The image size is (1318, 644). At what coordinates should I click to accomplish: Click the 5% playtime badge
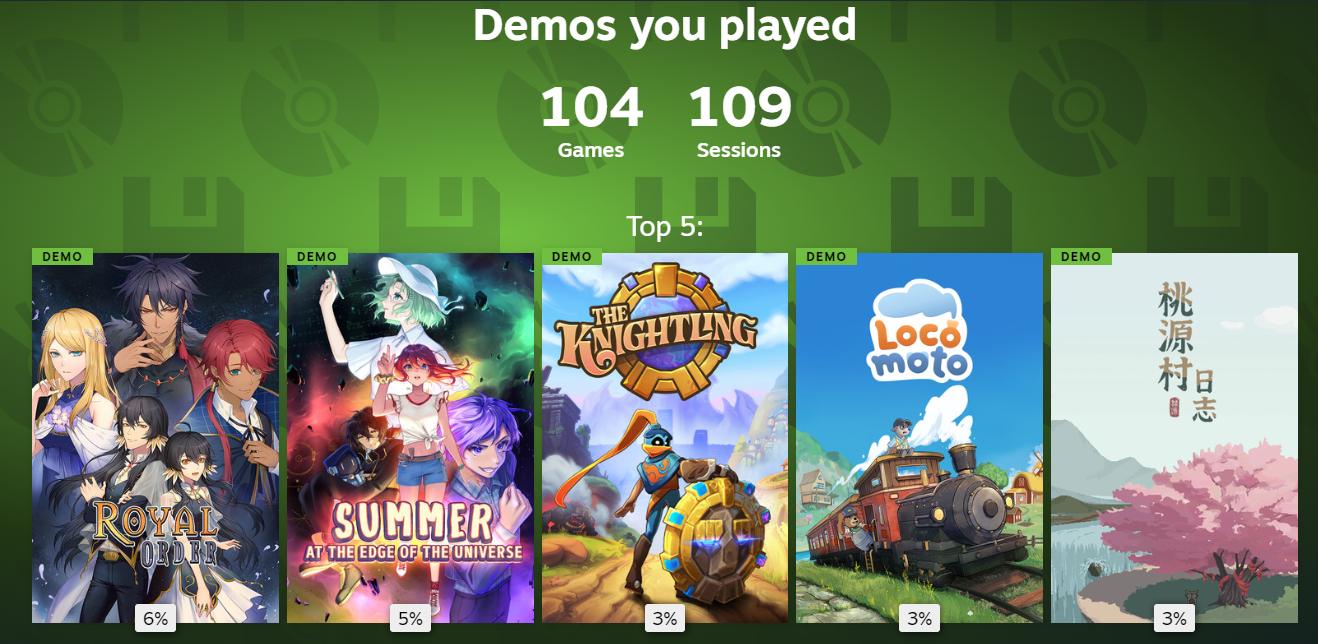click(410, 619)
